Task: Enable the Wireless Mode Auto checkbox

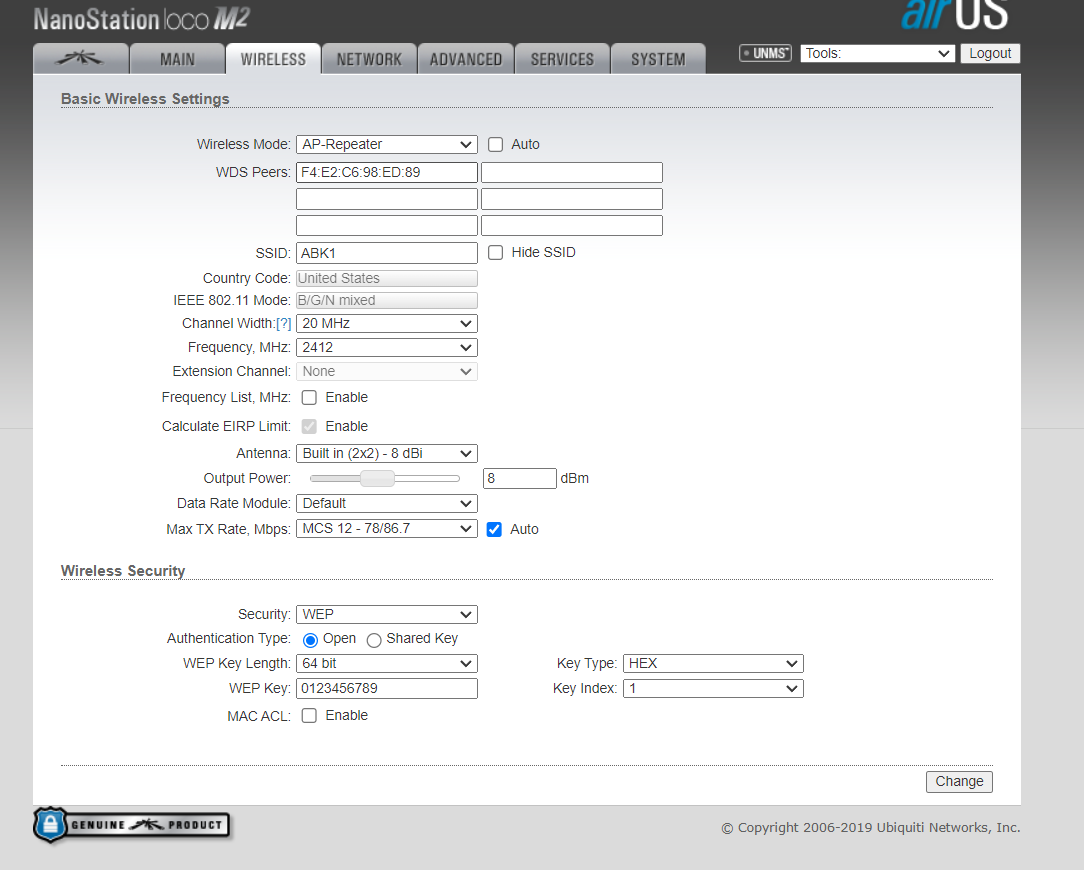Action: click(x=496, y=145)
